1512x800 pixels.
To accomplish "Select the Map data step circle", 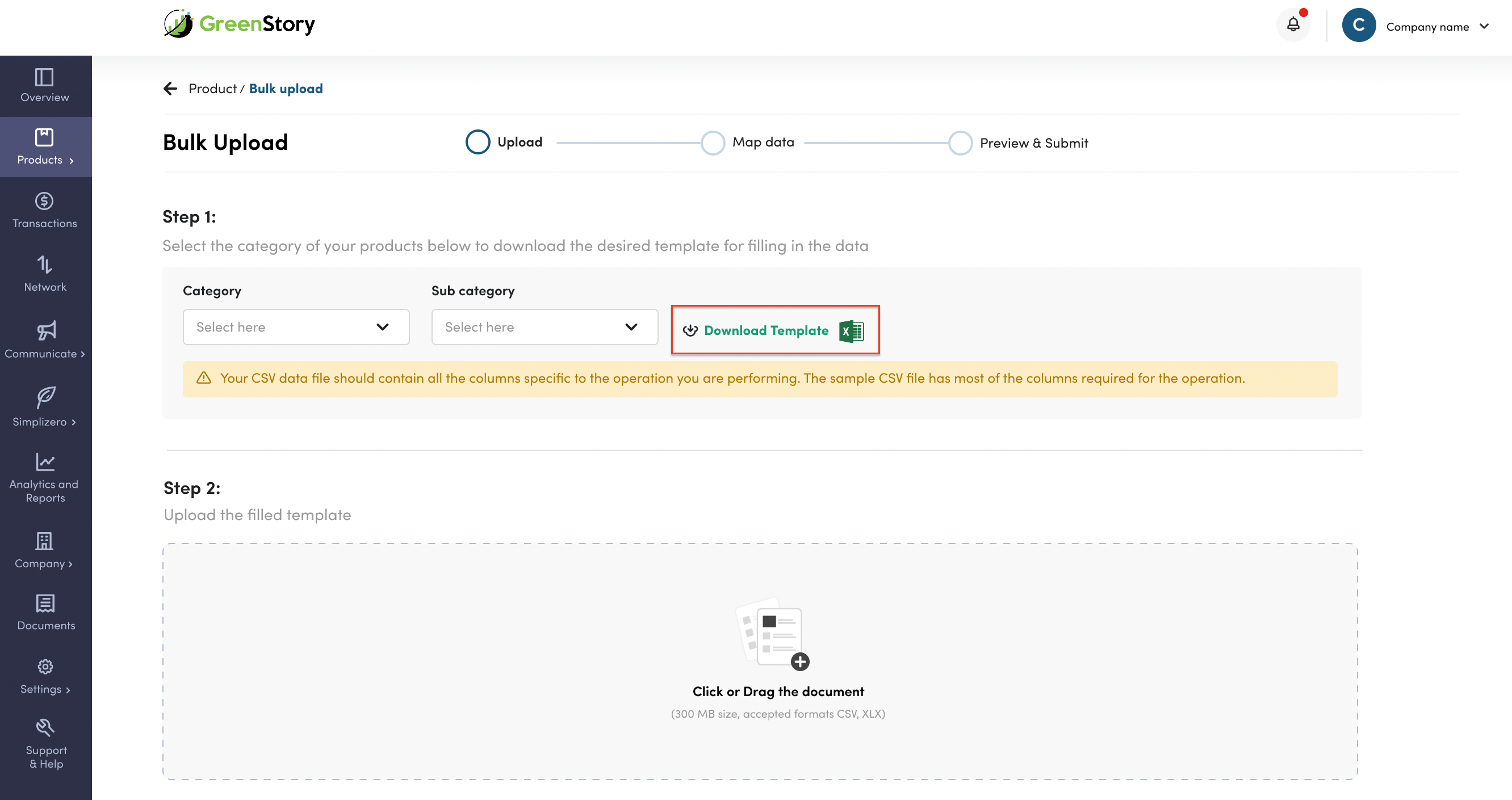I will [713, 143].
